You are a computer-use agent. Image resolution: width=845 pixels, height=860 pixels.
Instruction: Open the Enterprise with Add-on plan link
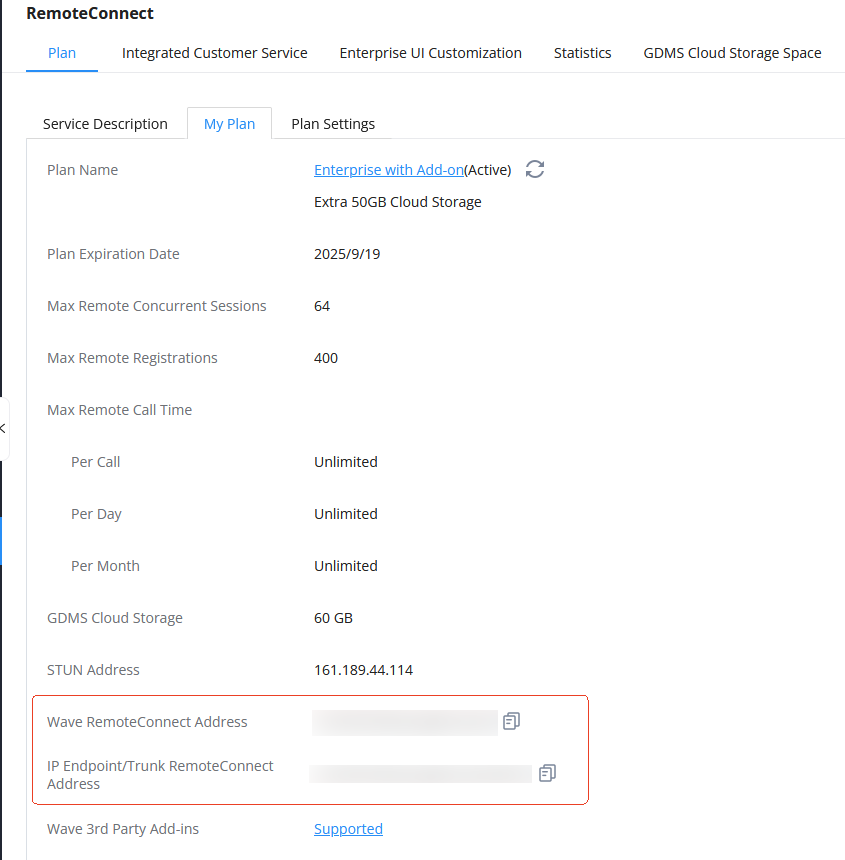389,170
